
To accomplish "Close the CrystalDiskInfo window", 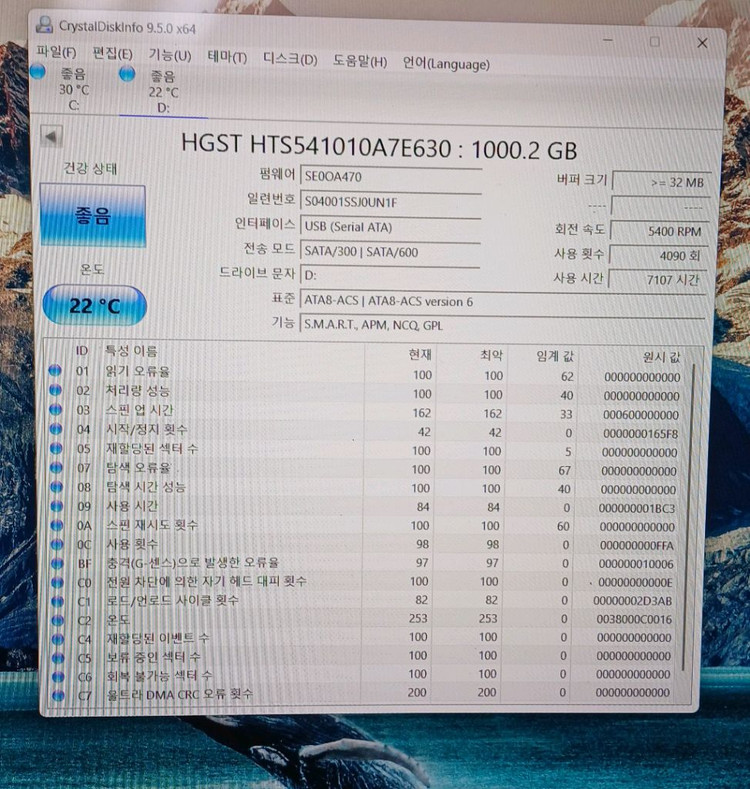I will pyautogui.click(x=702, y=43).
